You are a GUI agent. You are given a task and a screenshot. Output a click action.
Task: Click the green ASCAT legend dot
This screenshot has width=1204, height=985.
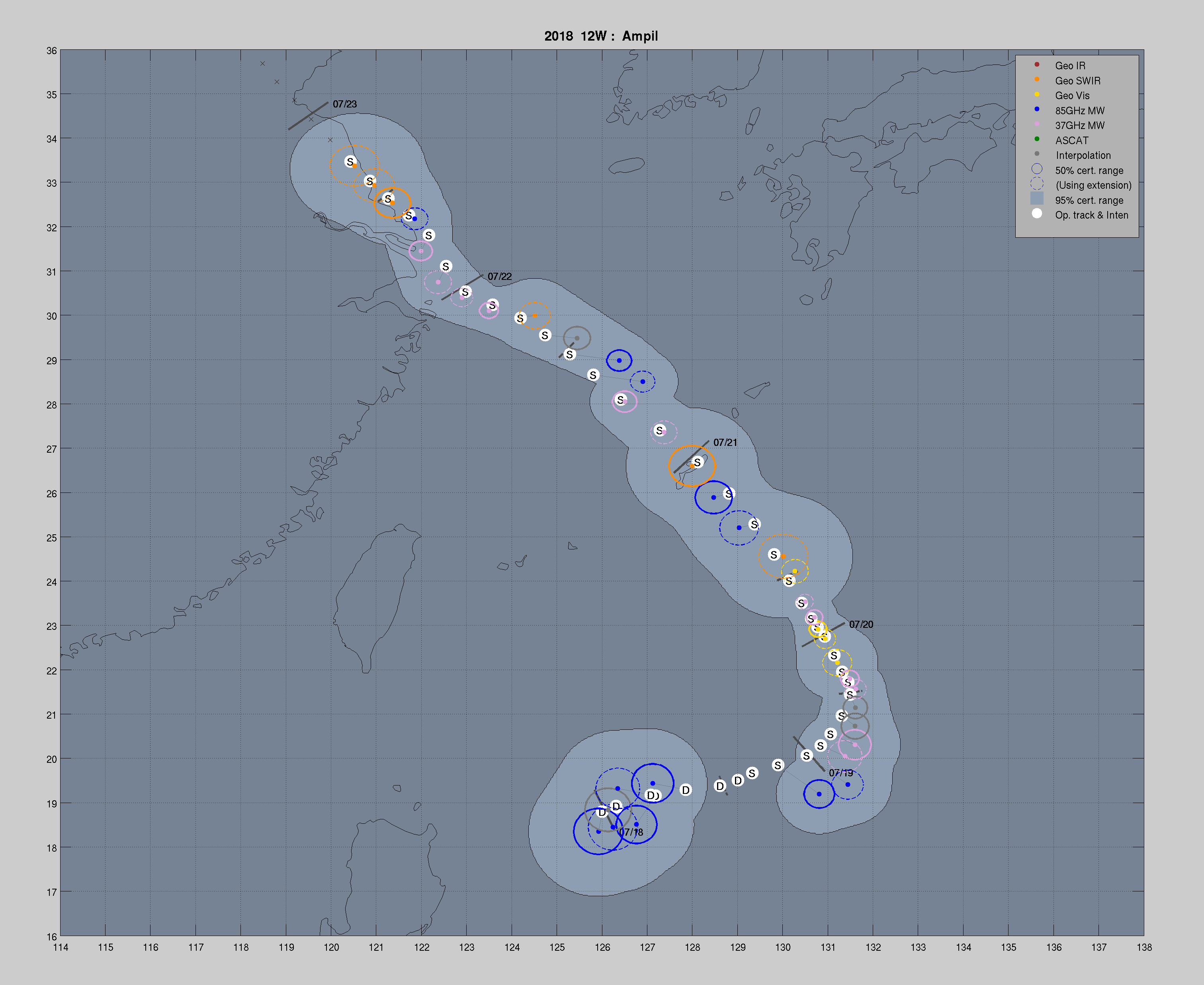pos(1037,139)
